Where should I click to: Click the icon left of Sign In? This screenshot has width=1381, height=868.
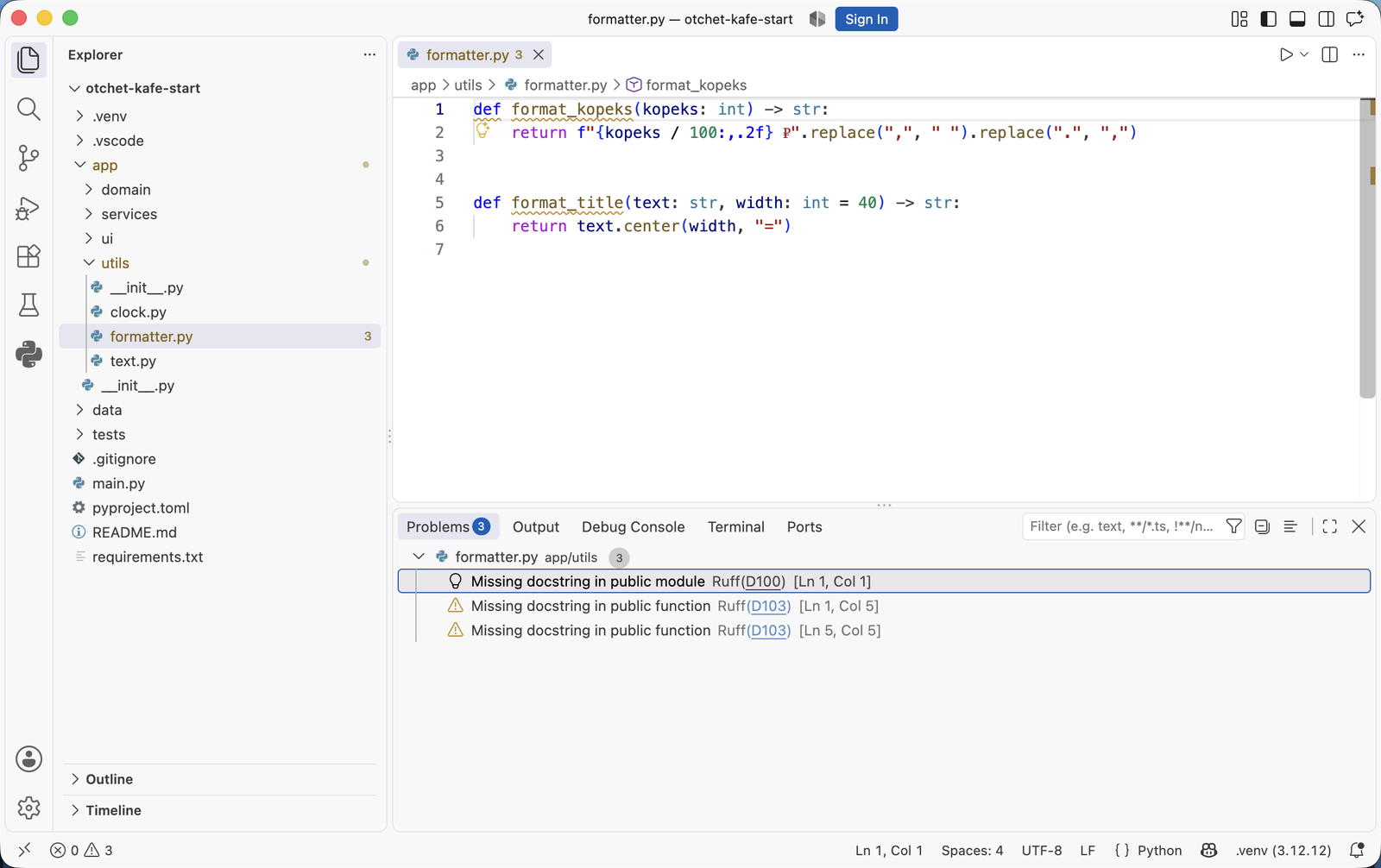tap(817, 19)
